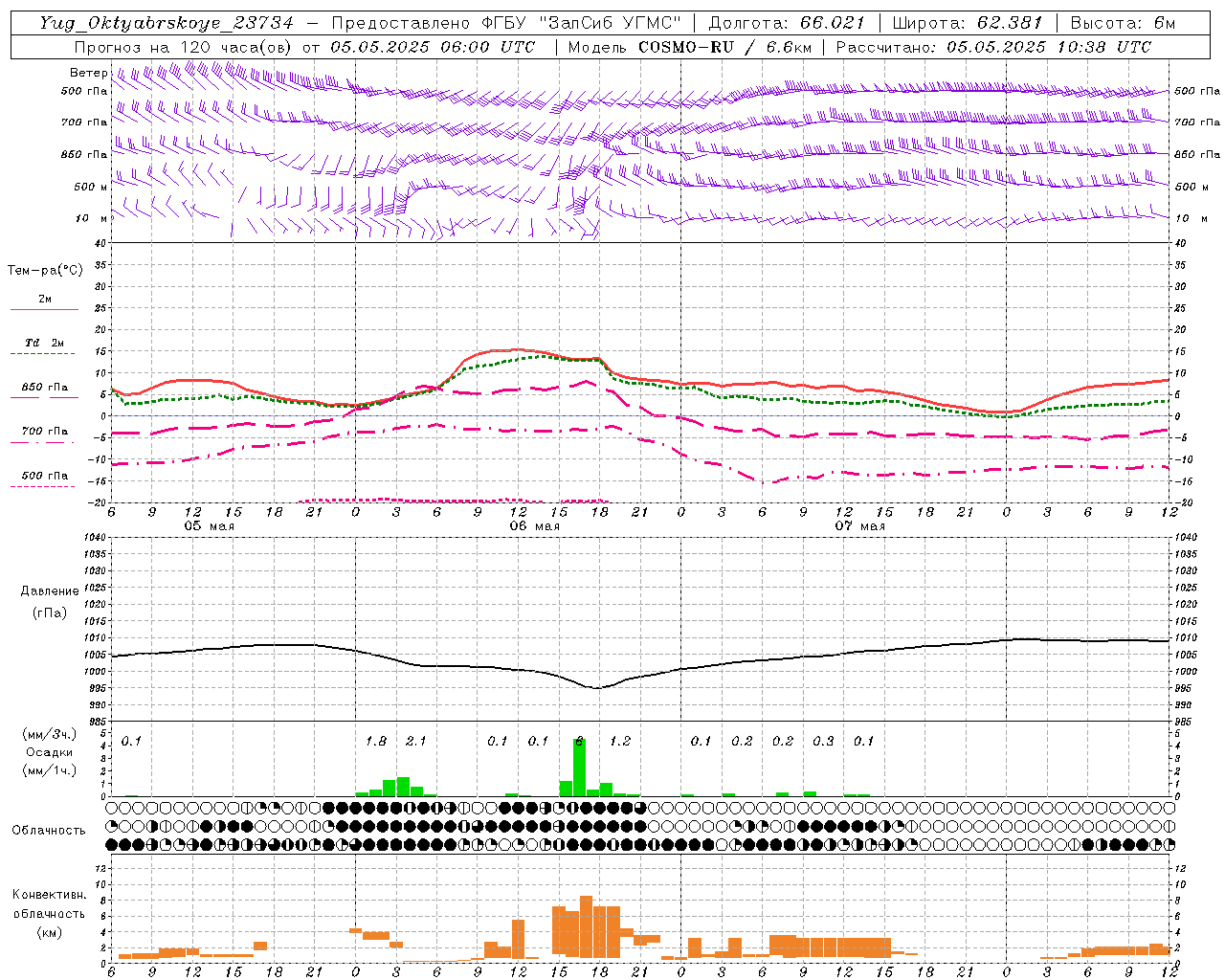This screenshot has width=1225, height=980.
Task: Click the (гПа) unit under Давление
Action: pyautogui.click(x=50, y=613)
